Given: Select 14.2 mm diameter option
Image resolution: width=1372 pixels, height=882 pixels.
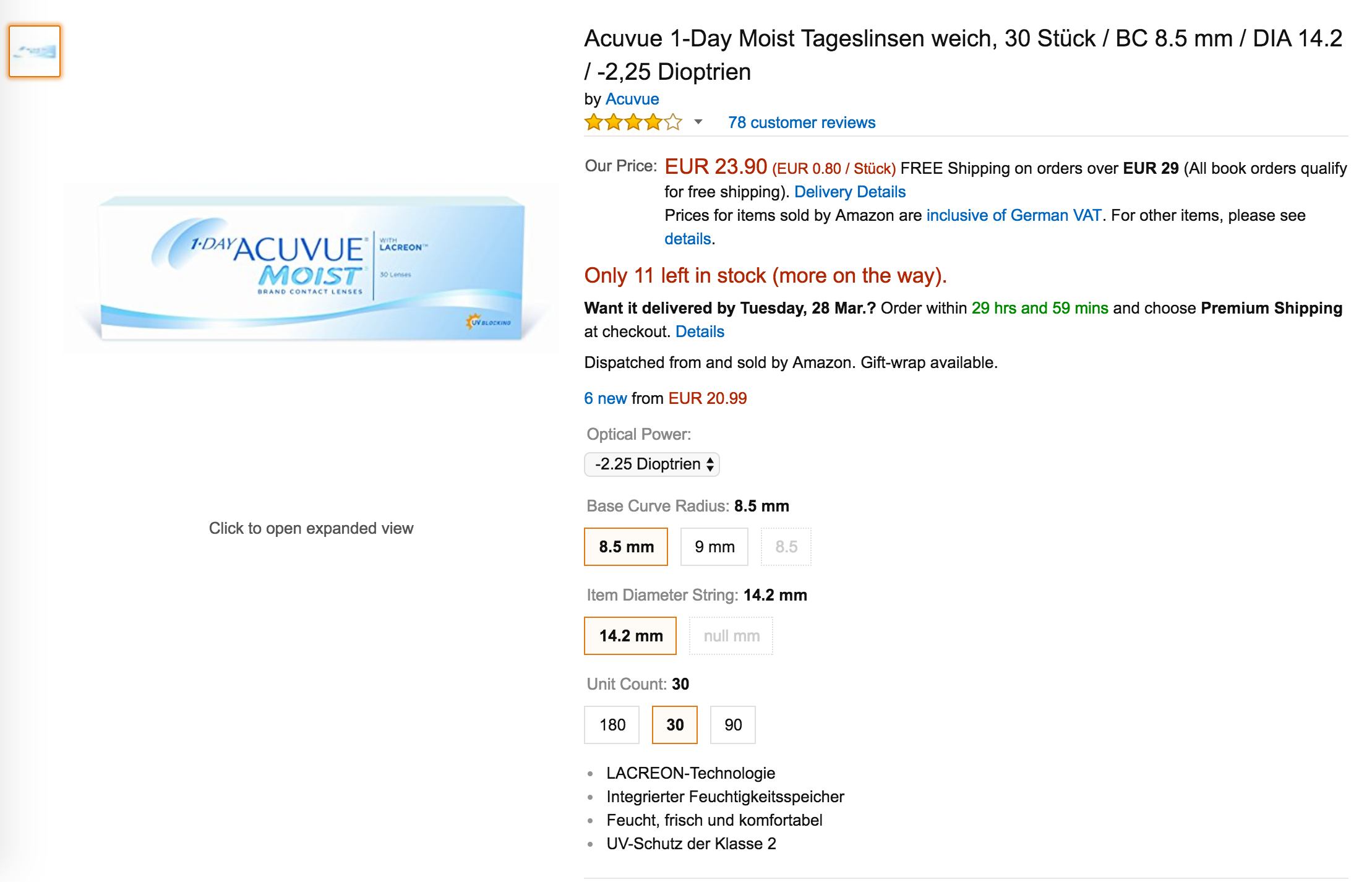Looking at the screenshot, I should point(630,636).
